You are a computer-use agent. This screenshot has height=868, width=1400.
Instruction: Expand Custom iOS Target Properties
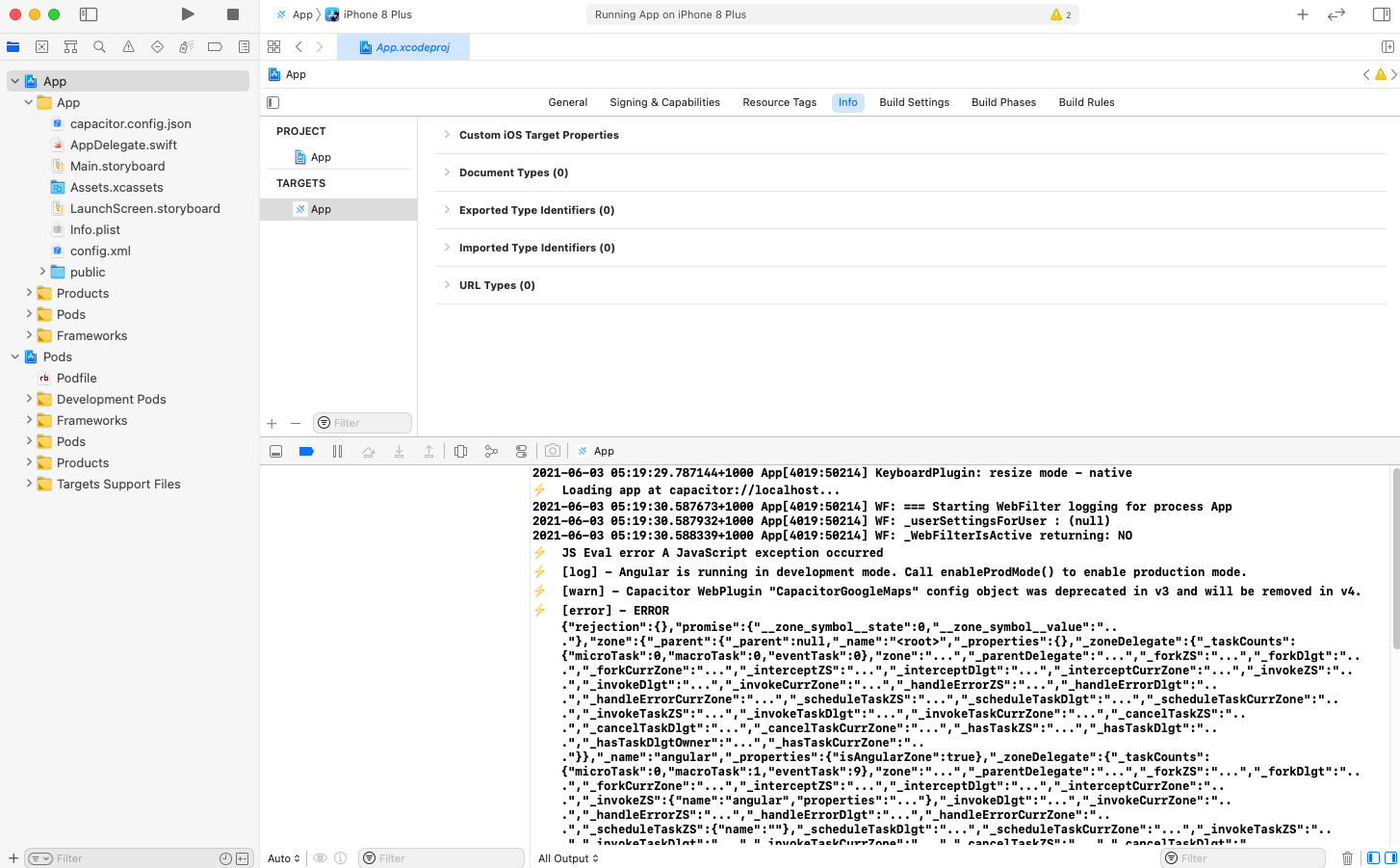(447, 135)
